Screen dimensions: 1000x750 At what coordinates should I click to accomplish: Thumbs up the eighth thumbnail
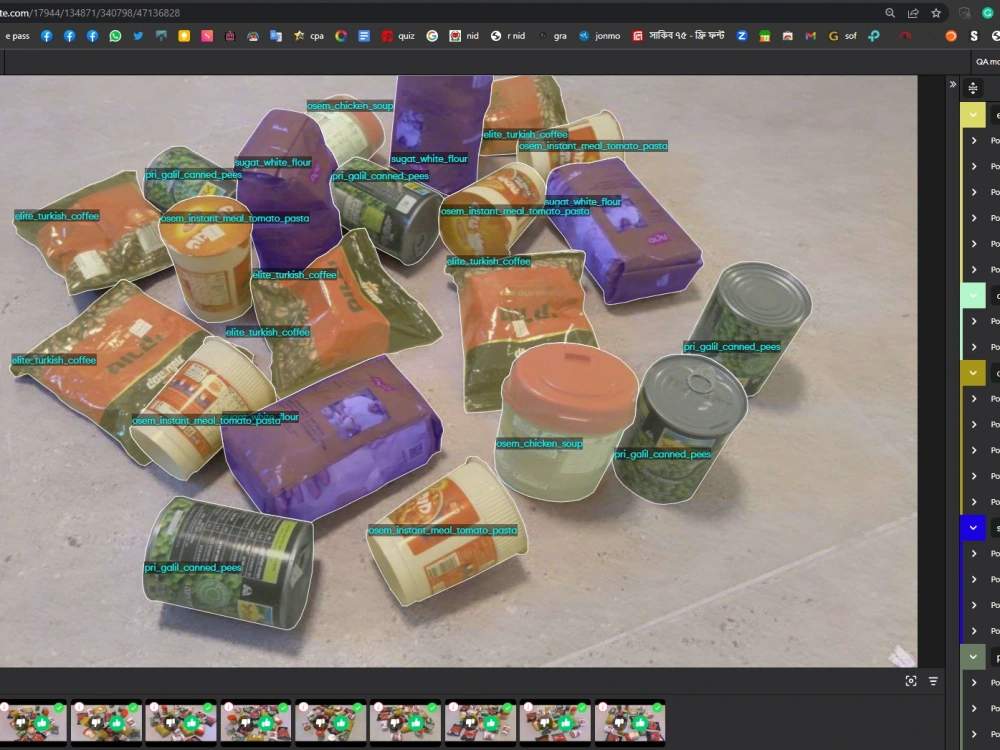pos(566,723)
